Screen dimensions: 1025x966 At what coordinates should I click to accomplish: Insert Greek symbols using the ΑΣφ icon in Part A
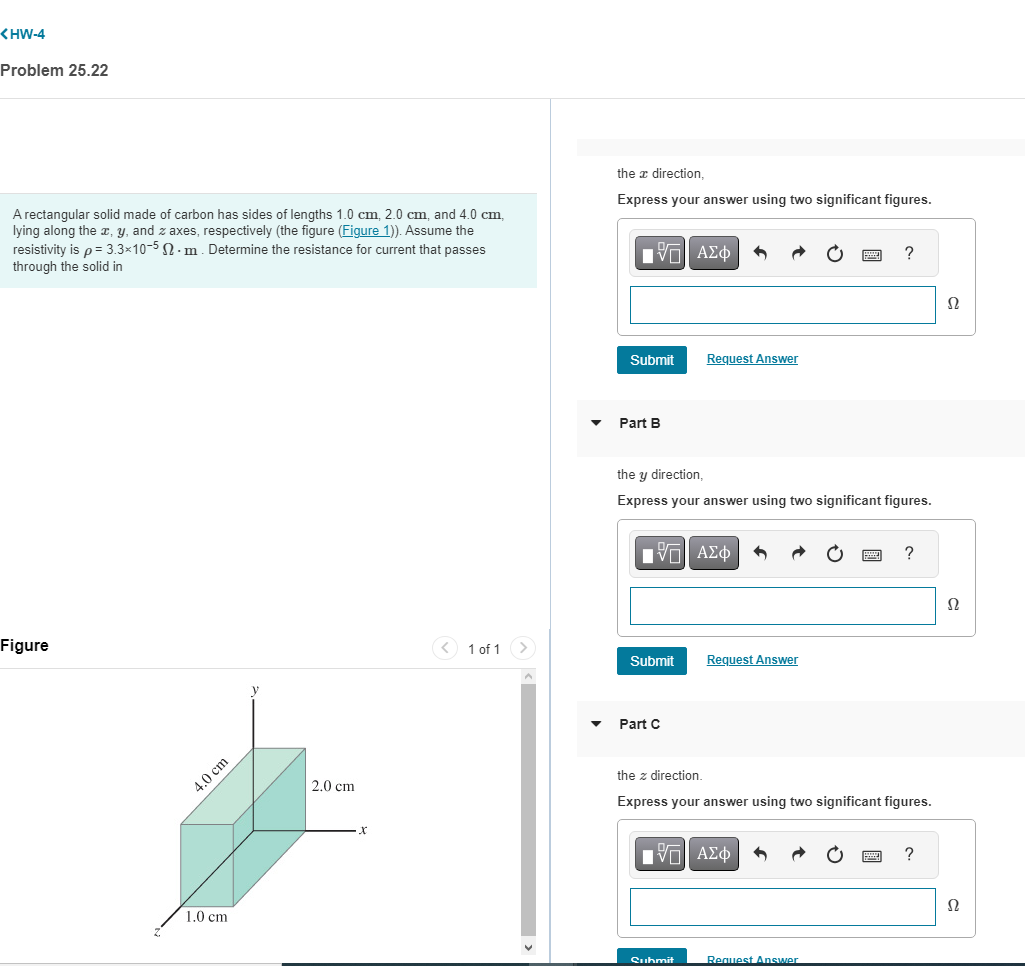click(x=713, y=253)
